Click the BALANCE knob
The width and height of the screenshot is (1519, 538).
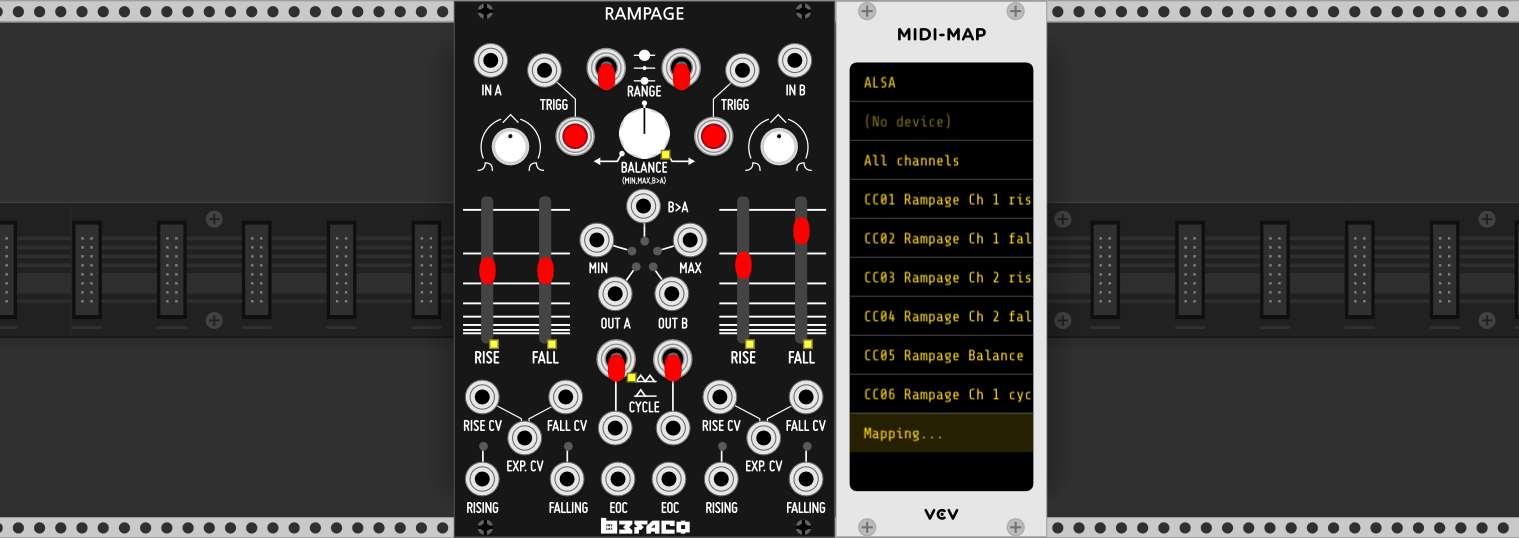[x=644, y=134]
